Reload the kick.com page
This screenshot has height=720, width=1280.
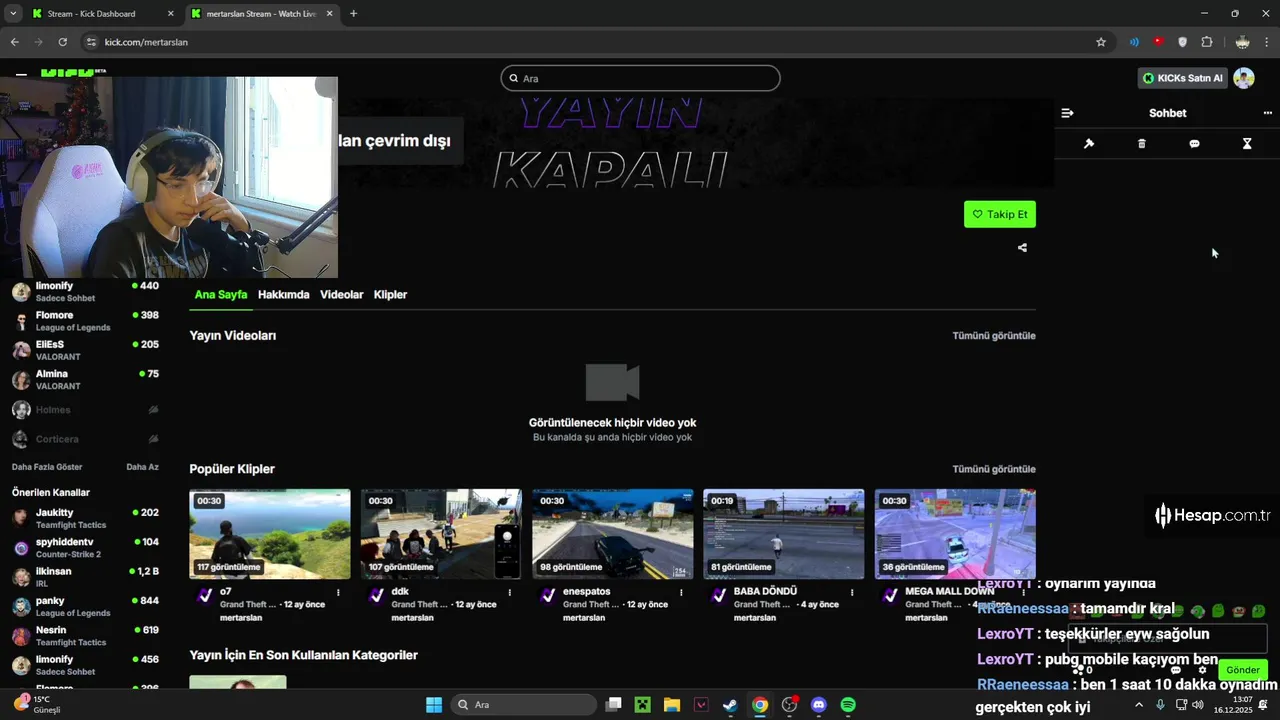click(62, 42)
